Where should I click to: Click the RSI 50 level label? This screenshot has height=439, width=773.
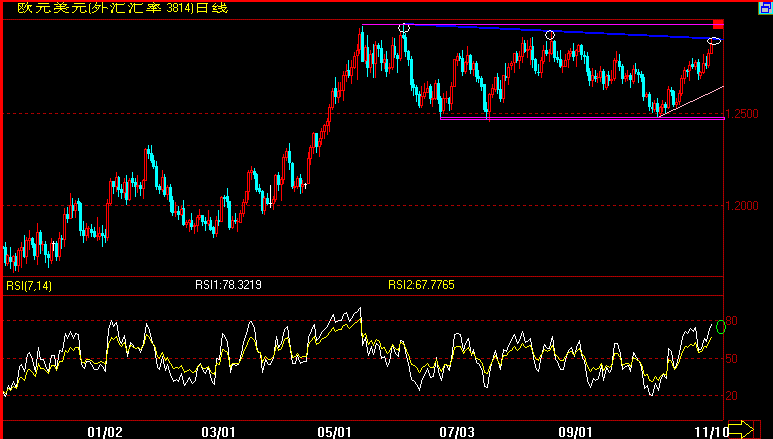[x=732, y=359]
